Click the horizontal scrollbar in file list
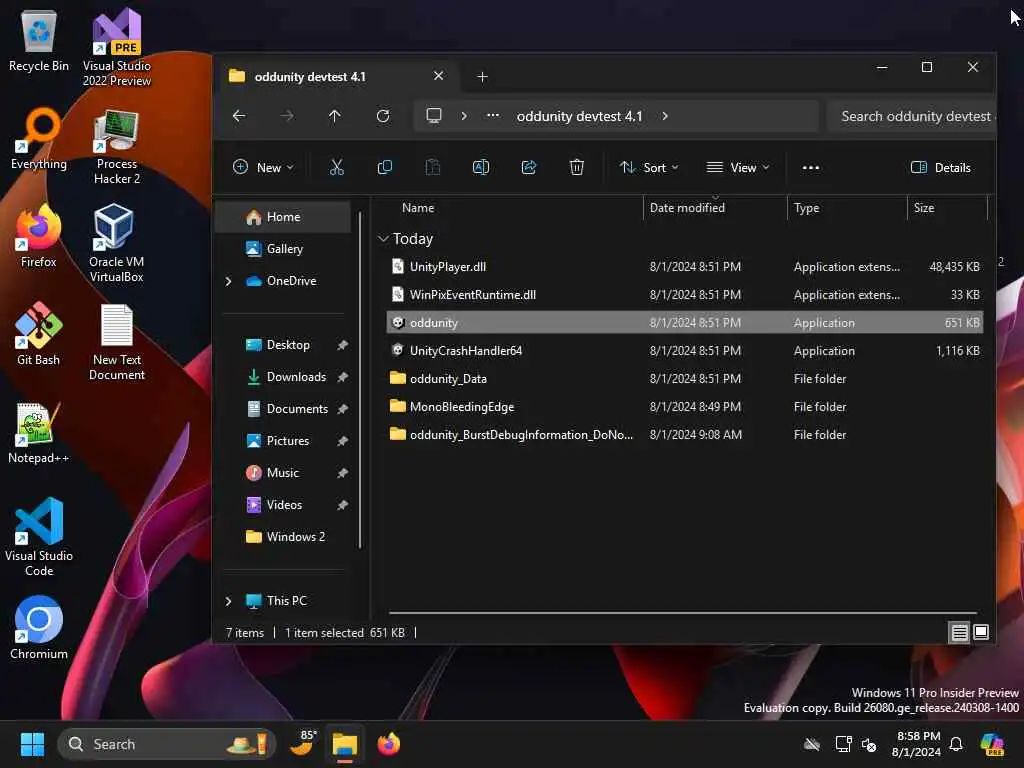This screenshot has height=768, width=1024. click(682, 613)
